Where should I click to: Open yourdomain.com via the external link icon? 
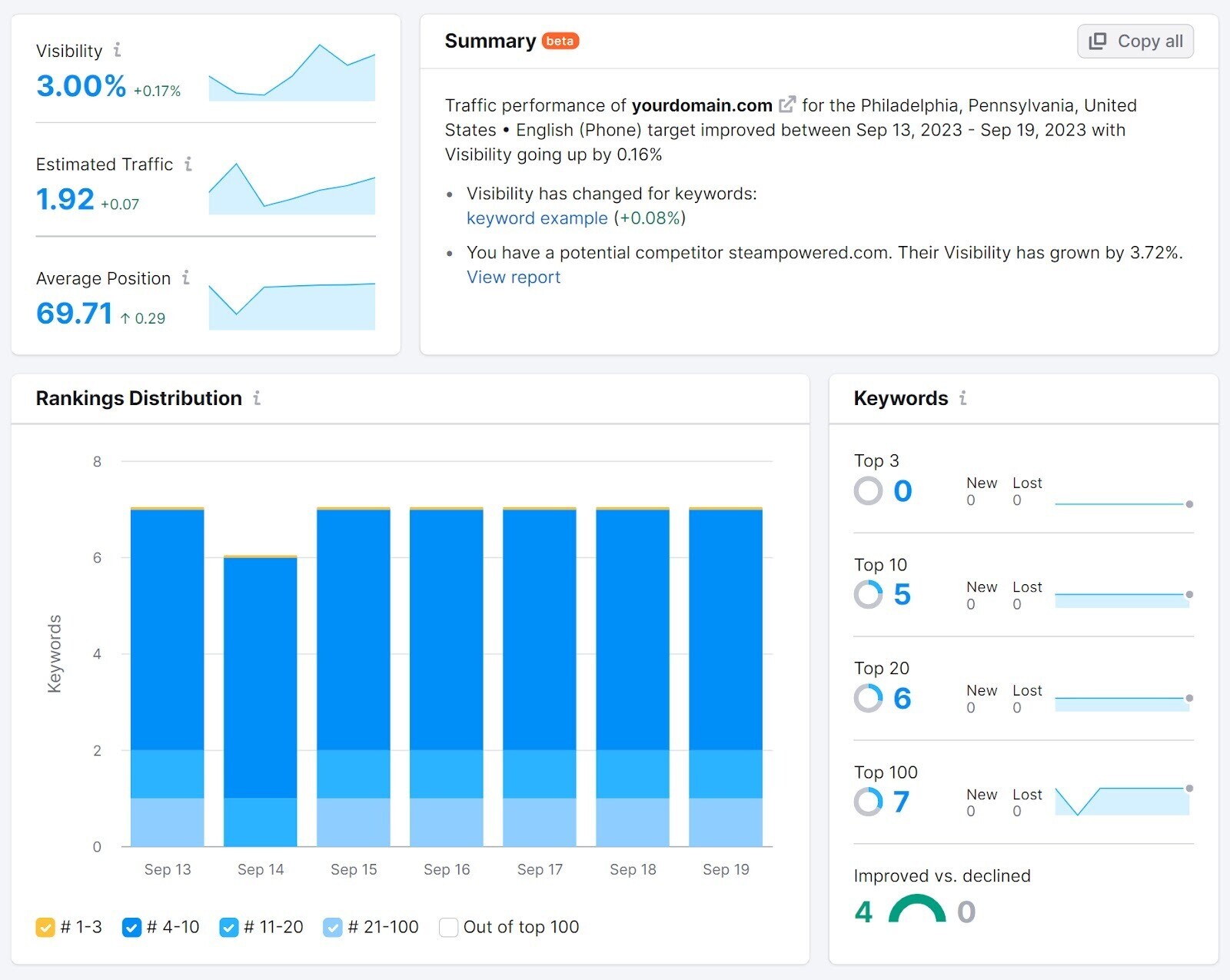tap(787, 105)
